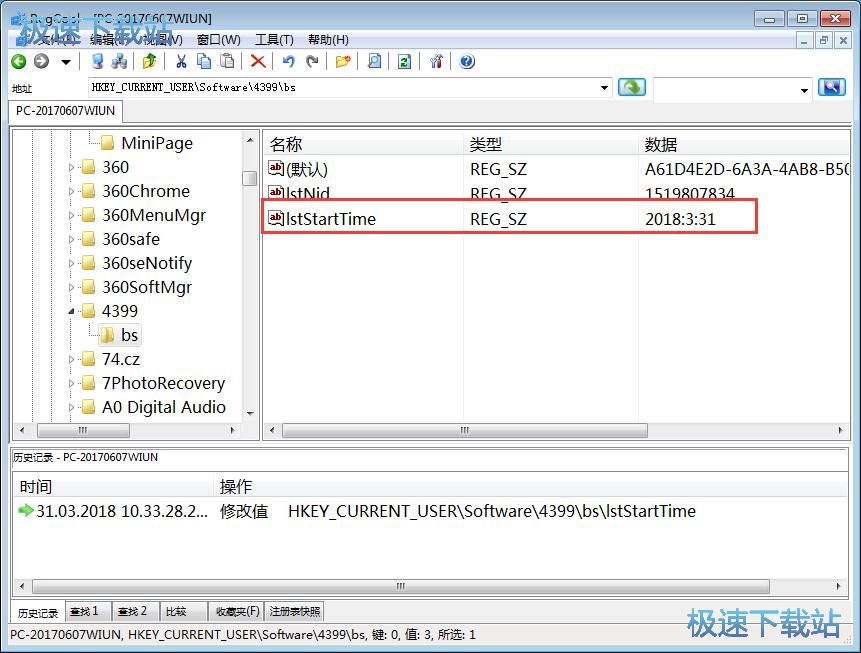Switch to the 查找 2 tab

point(135,611)
